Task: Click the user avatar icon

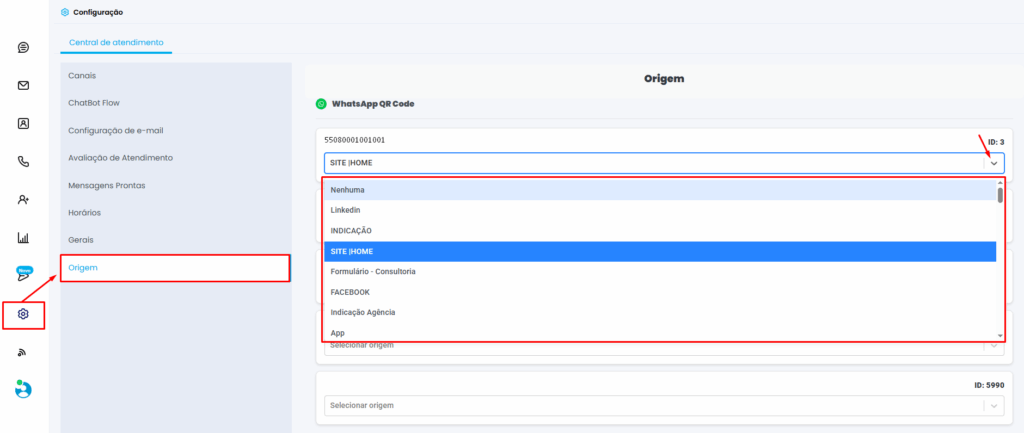Action: pyautogui.click(x=23, y=389)
